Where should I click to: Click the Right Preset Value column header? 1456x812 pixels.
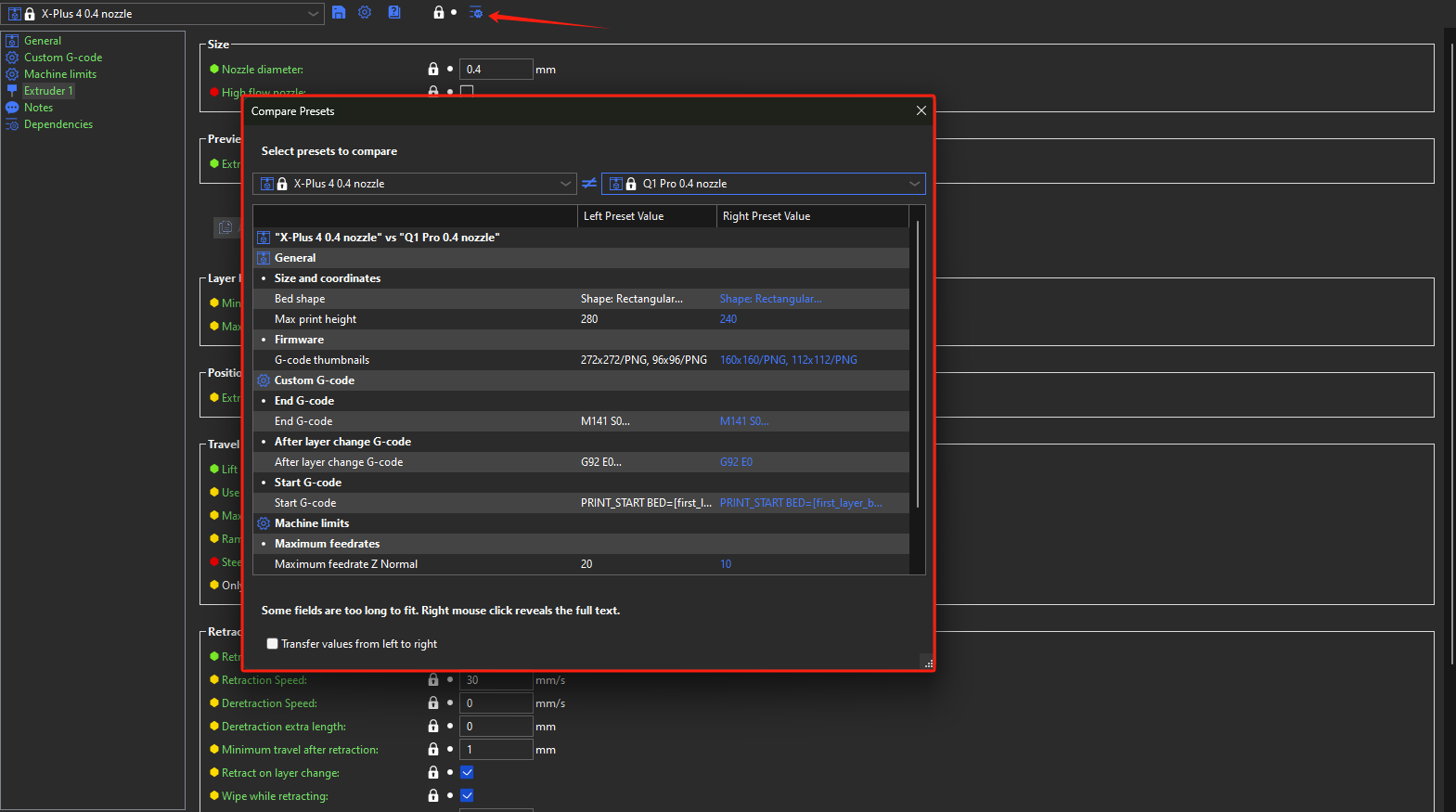(813, 216)
